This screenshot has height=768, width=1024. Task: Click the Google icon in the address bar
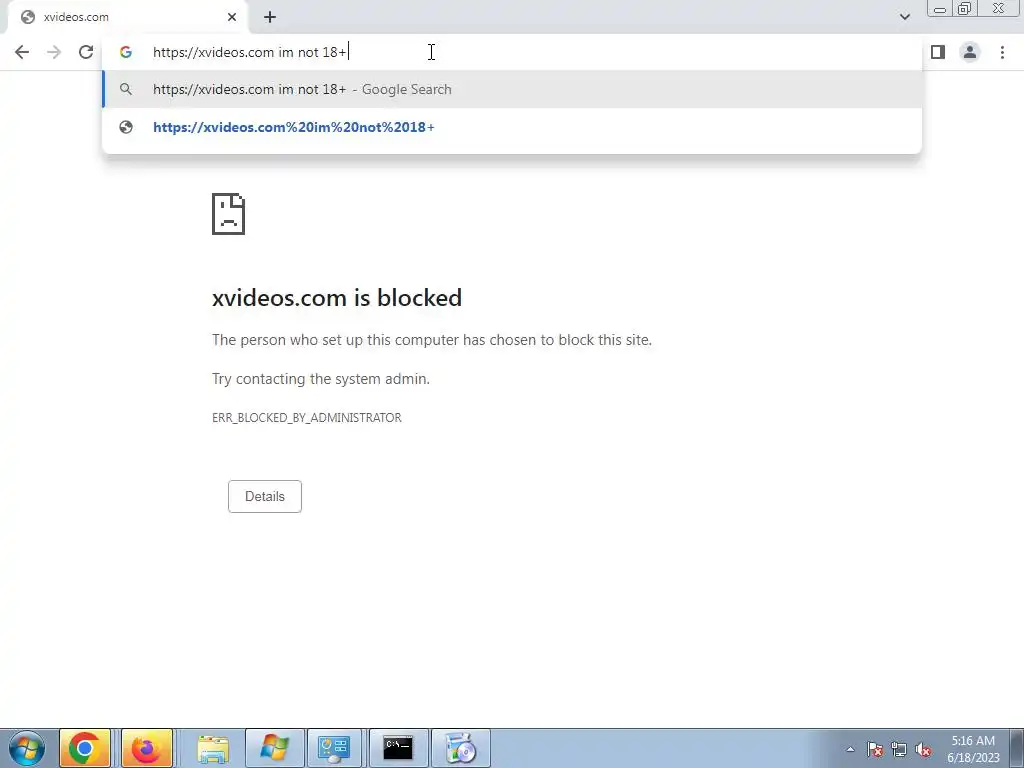(126, 52)
